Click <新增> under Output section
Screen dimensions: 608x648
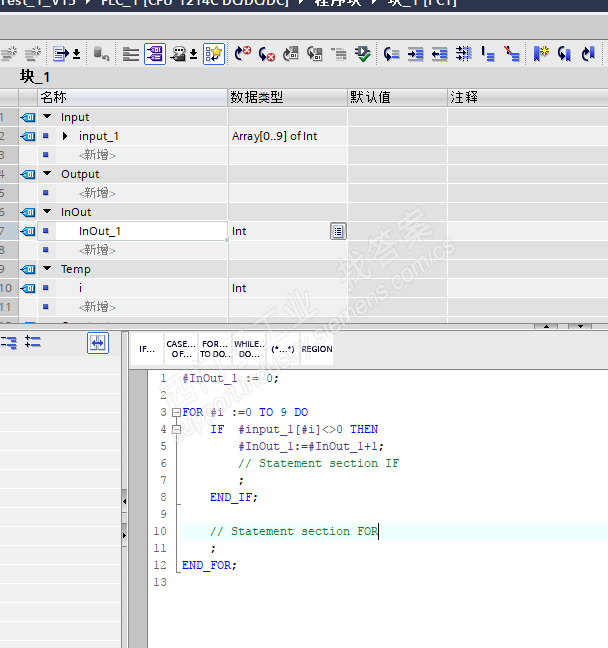click(x=97, y=193)
